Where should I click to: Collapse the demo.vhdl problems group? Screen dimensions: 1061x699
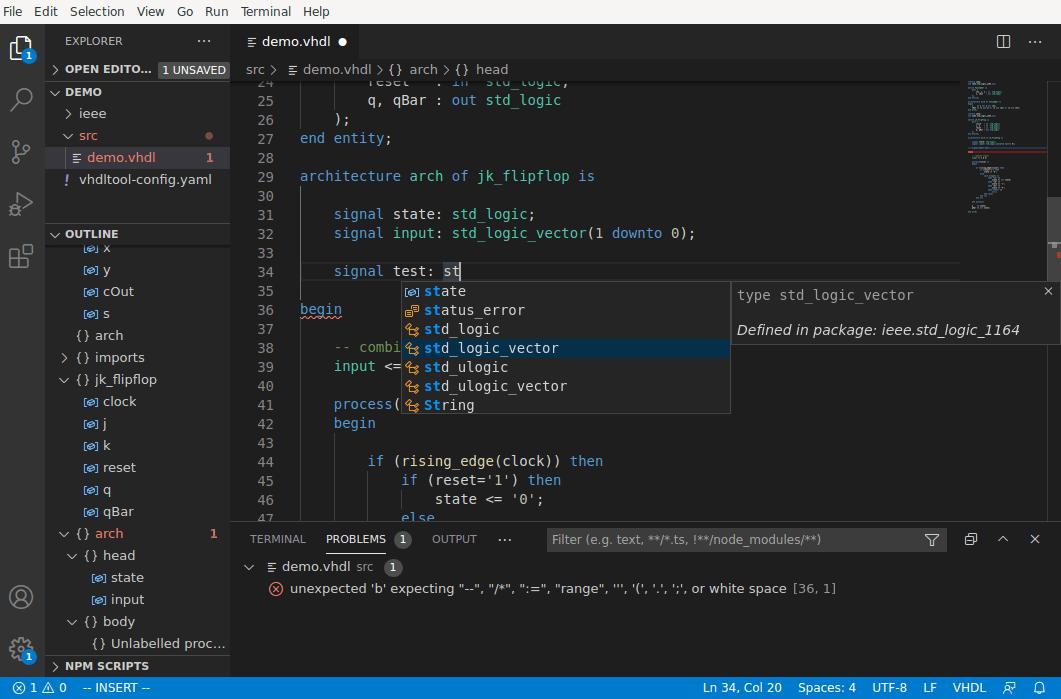click(249, 567)
